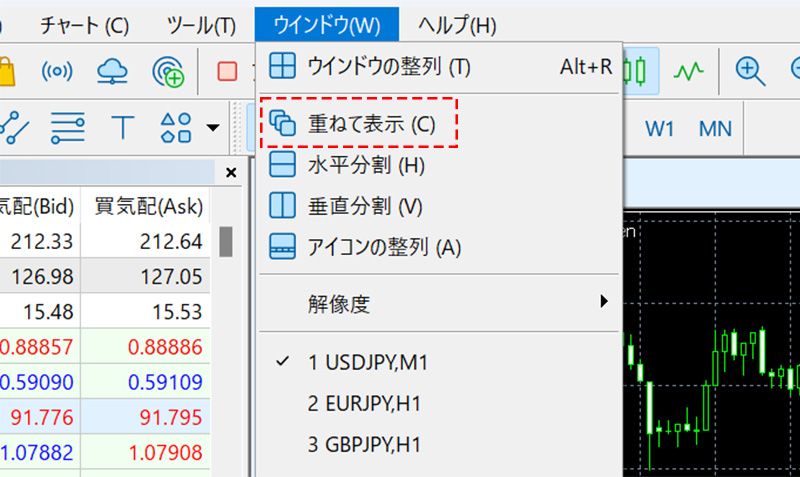This screenshot has height=477, width=800.
Task: Select the MN timeframe button
Action: coord(715,128)
